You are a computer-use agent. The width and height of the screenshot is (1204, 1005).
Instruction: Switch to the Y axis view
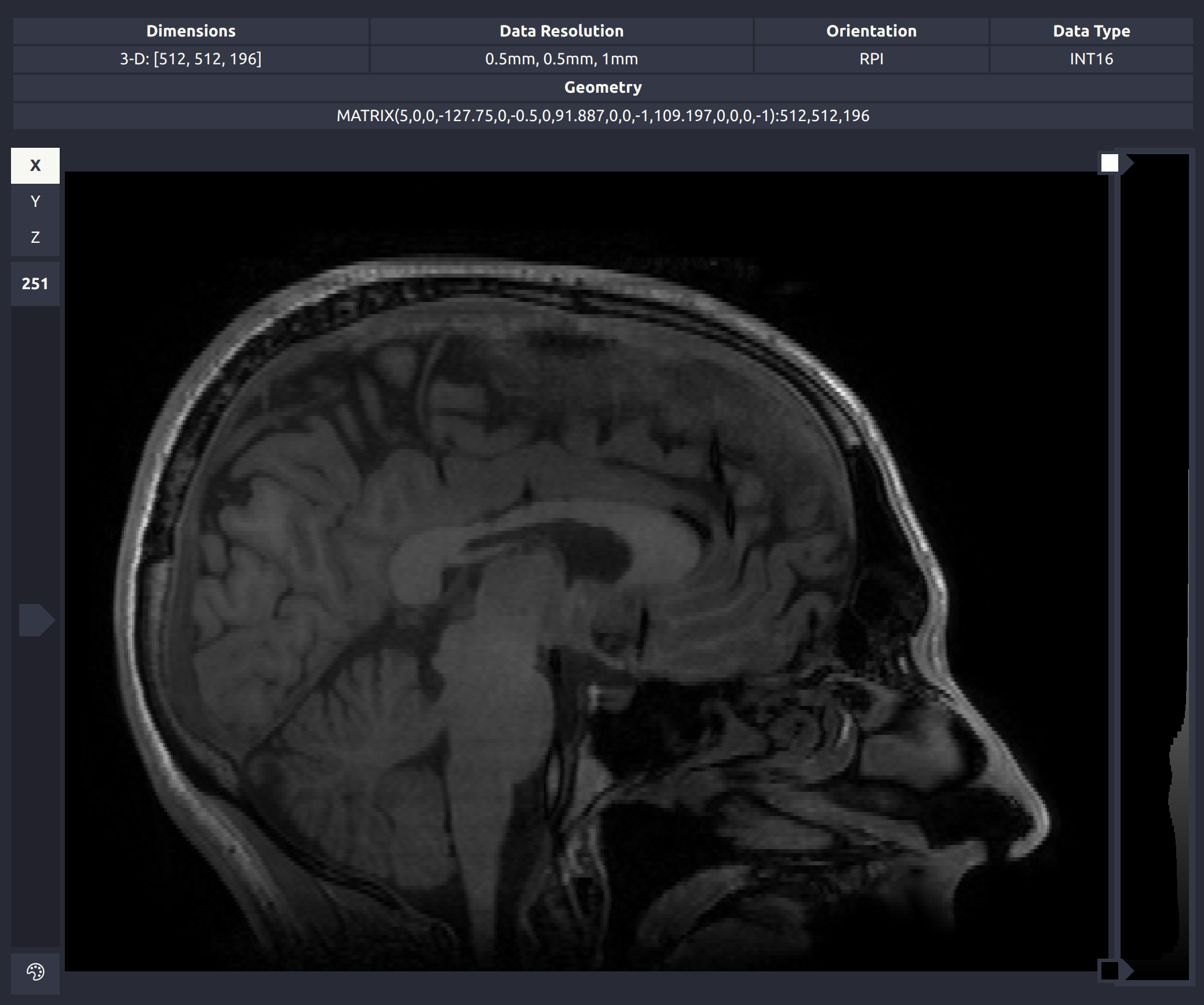tap(35, 202)
